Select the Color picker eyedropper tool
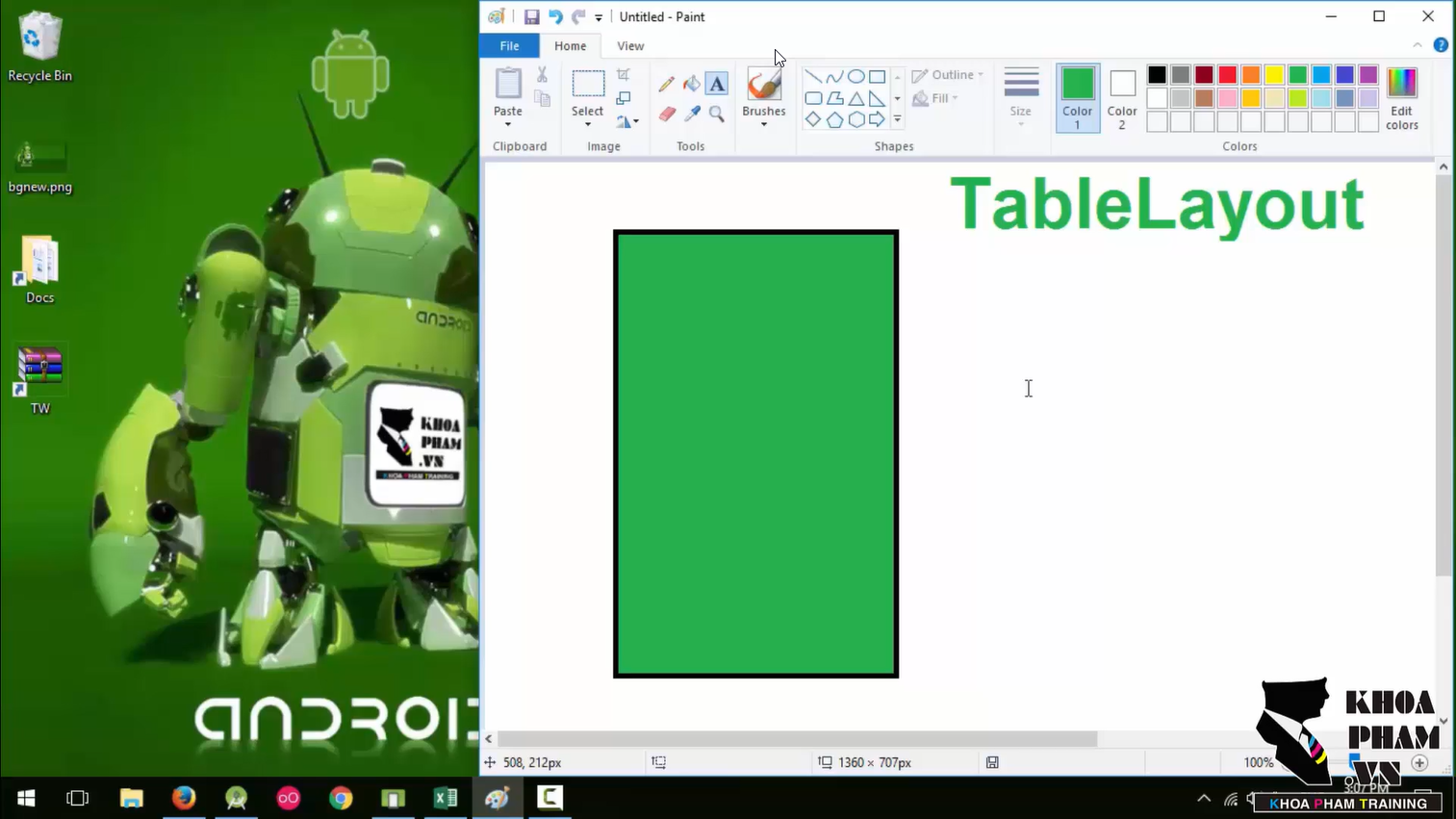Screen dimensions: 1456x819 click(692, 114)
